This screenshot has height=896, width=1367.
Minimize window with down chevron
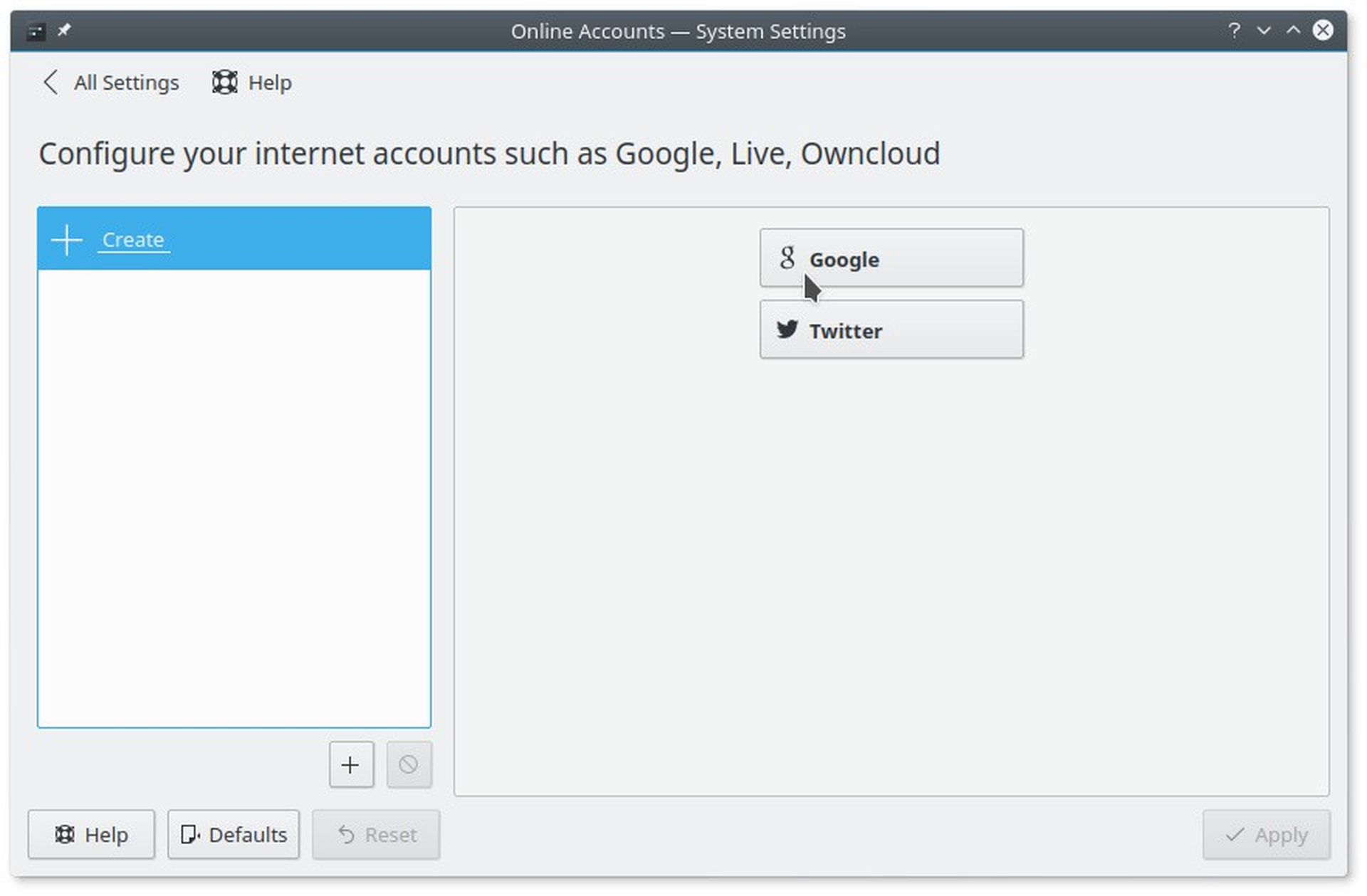click(1264, 31)
